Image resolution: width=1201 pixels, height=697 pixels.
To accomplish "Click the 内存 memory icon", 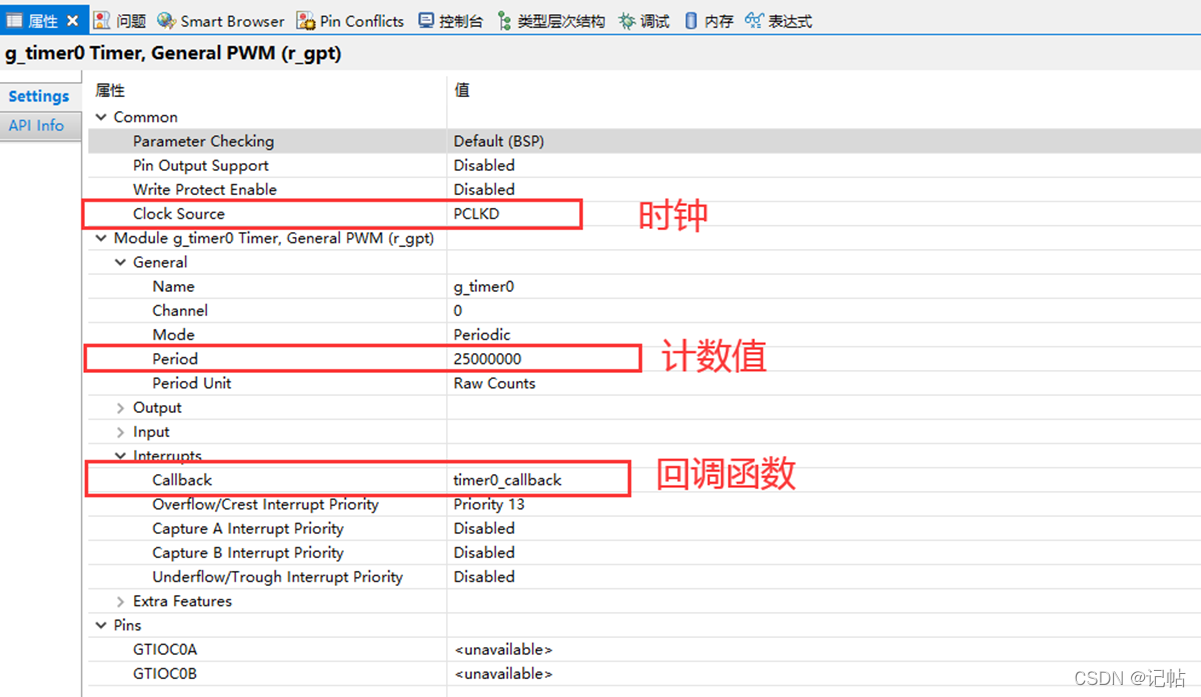I will coord(691,21).
